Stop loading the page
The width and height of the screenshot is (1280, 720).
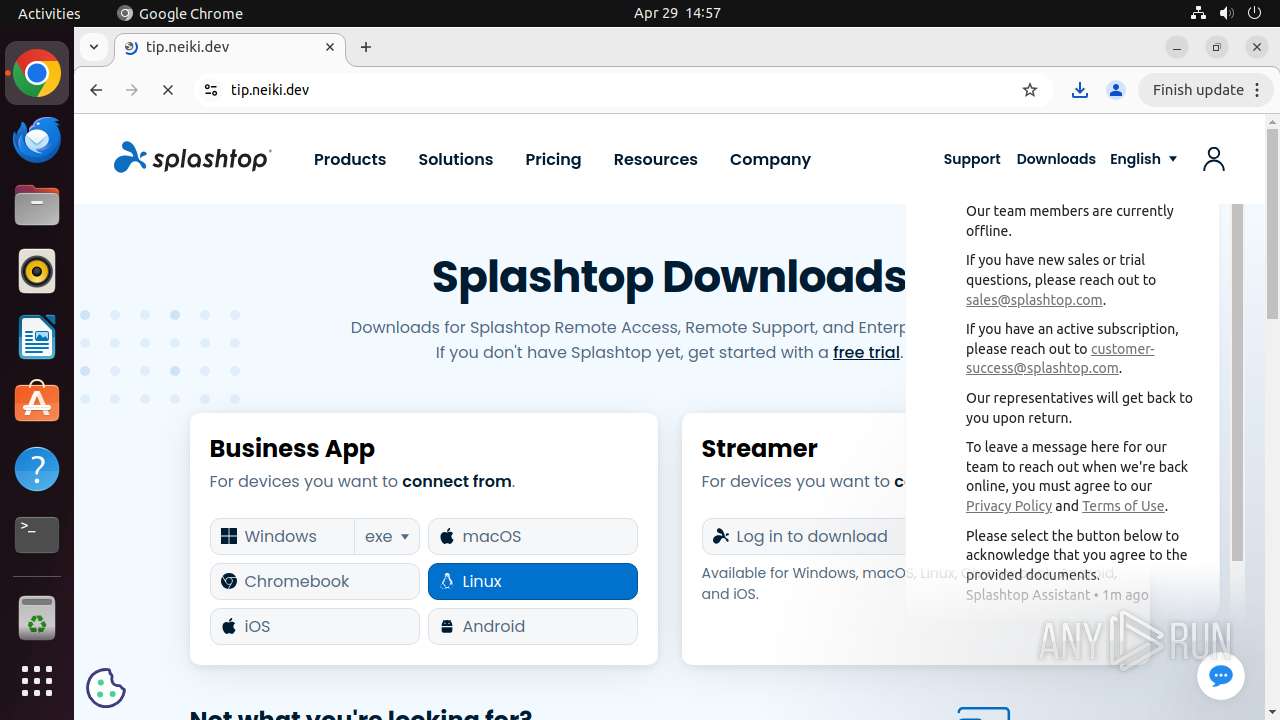point(167,90)
